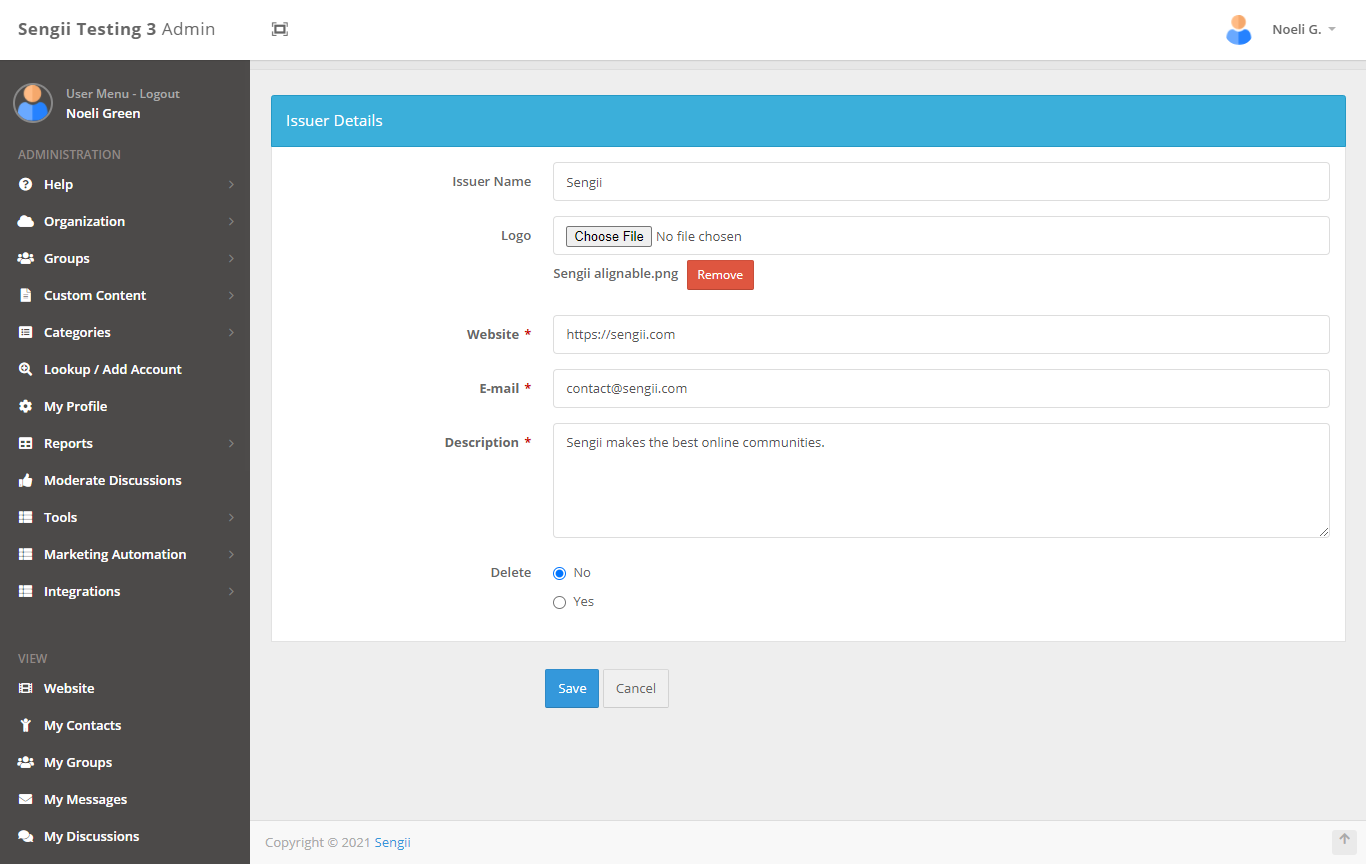
Task: Click the 'Noeli Green' name in sidebar
Action: [103, 113]
